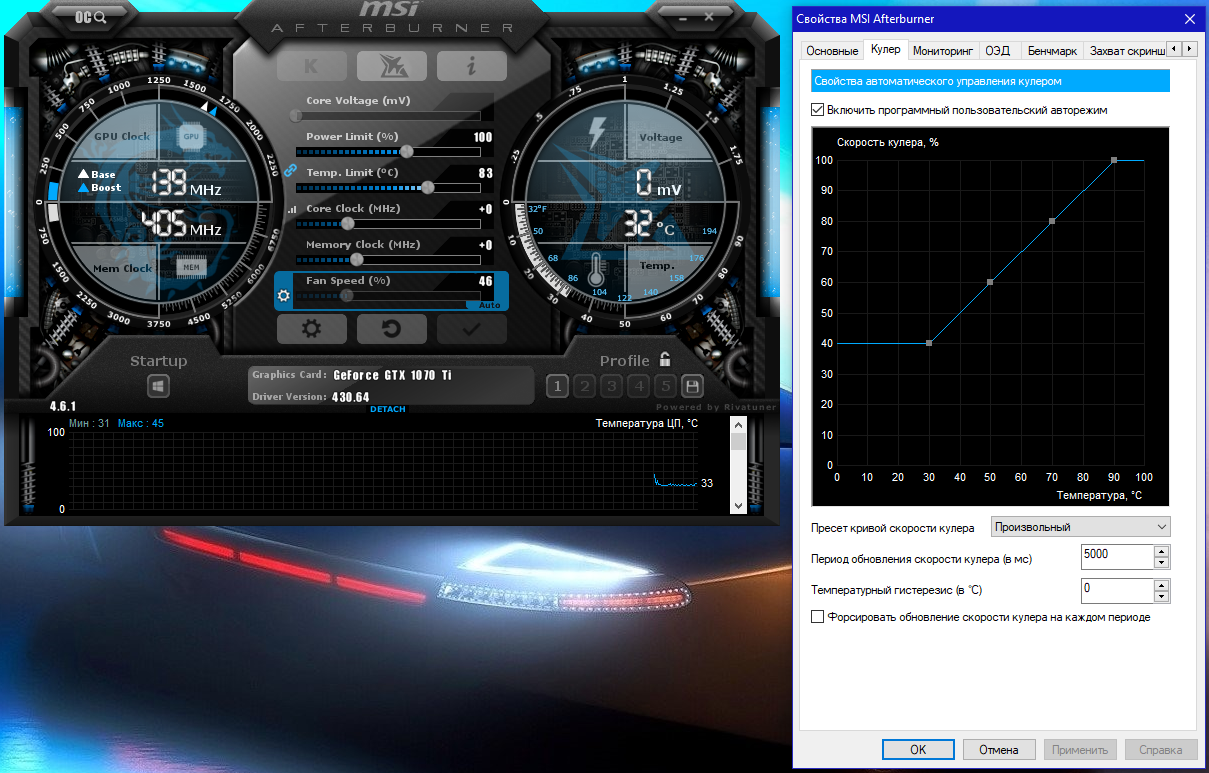This screenshot has width=1209, height=773.
Task: Select the fan curve point at 90°C
Action: [x=1114, y=160]
